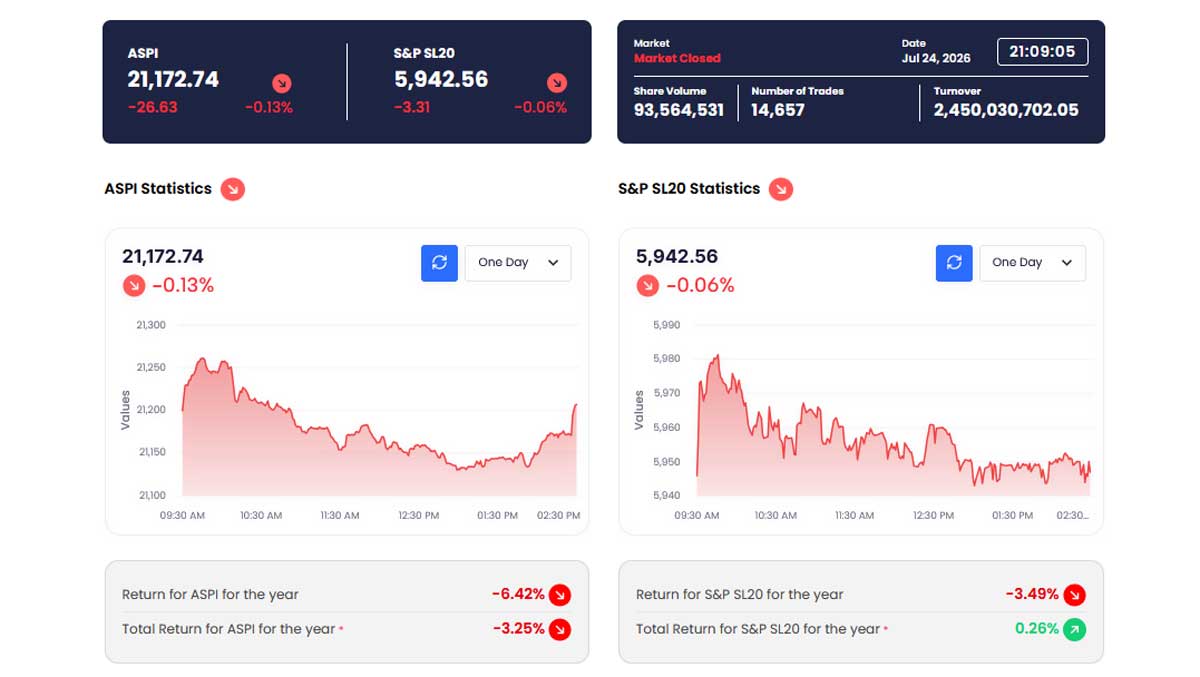Click the Turnover 2,450,030,702.05 figure
Screen dimensions: 1200x677
[x=1006, y=110]
